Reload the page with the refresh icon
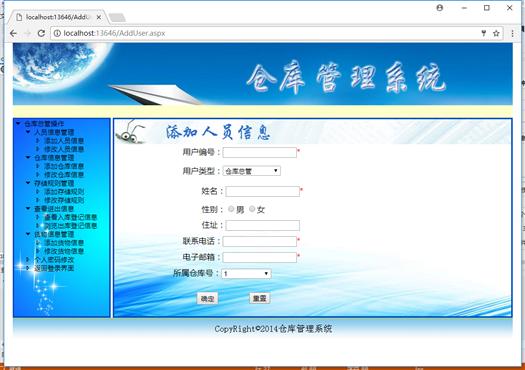This screenshot has width=525, height=370. click(x=41, y=33)
